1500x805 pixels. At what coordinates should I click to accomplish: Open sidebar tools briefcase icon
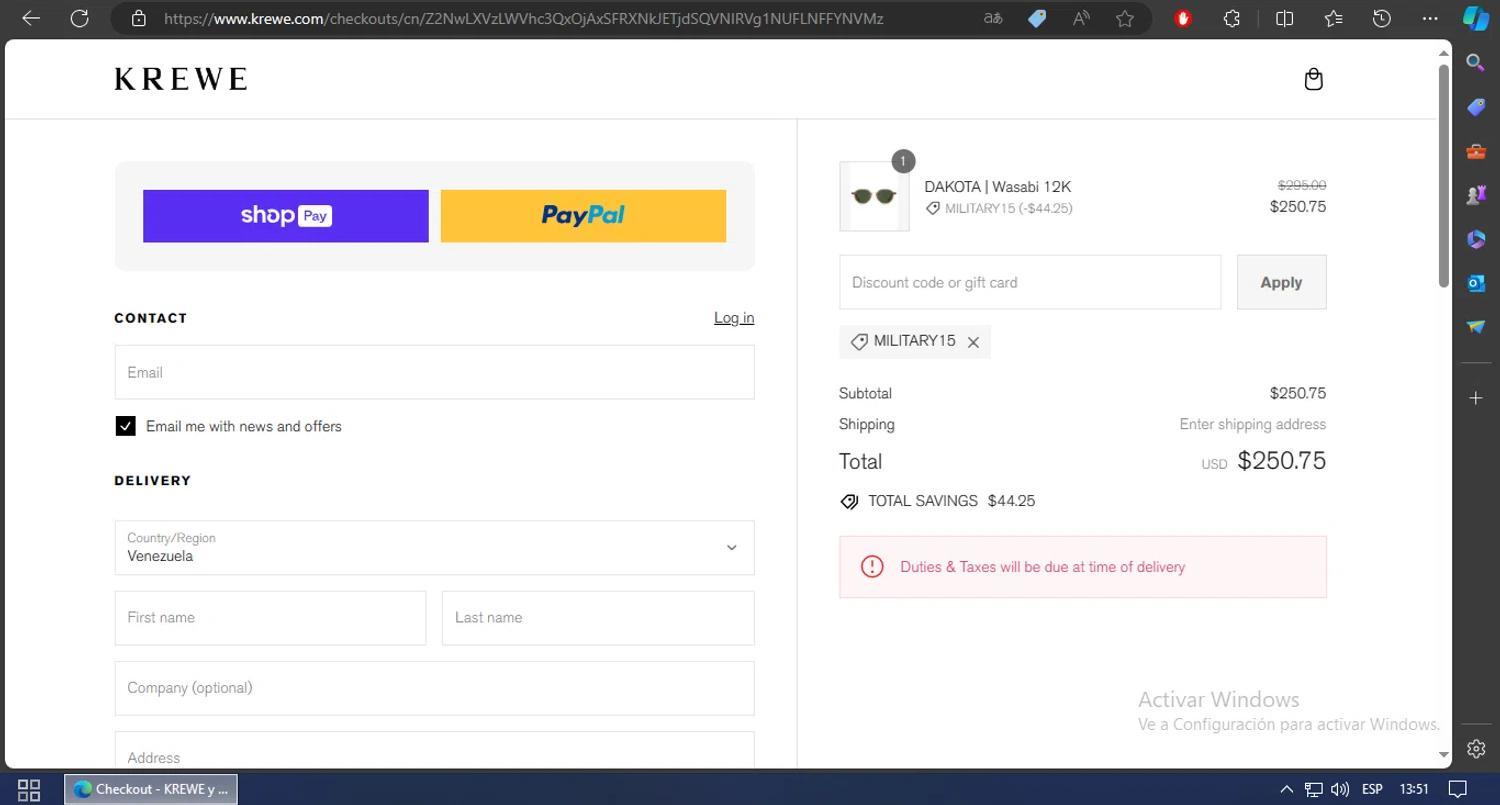click(1476, 151)
